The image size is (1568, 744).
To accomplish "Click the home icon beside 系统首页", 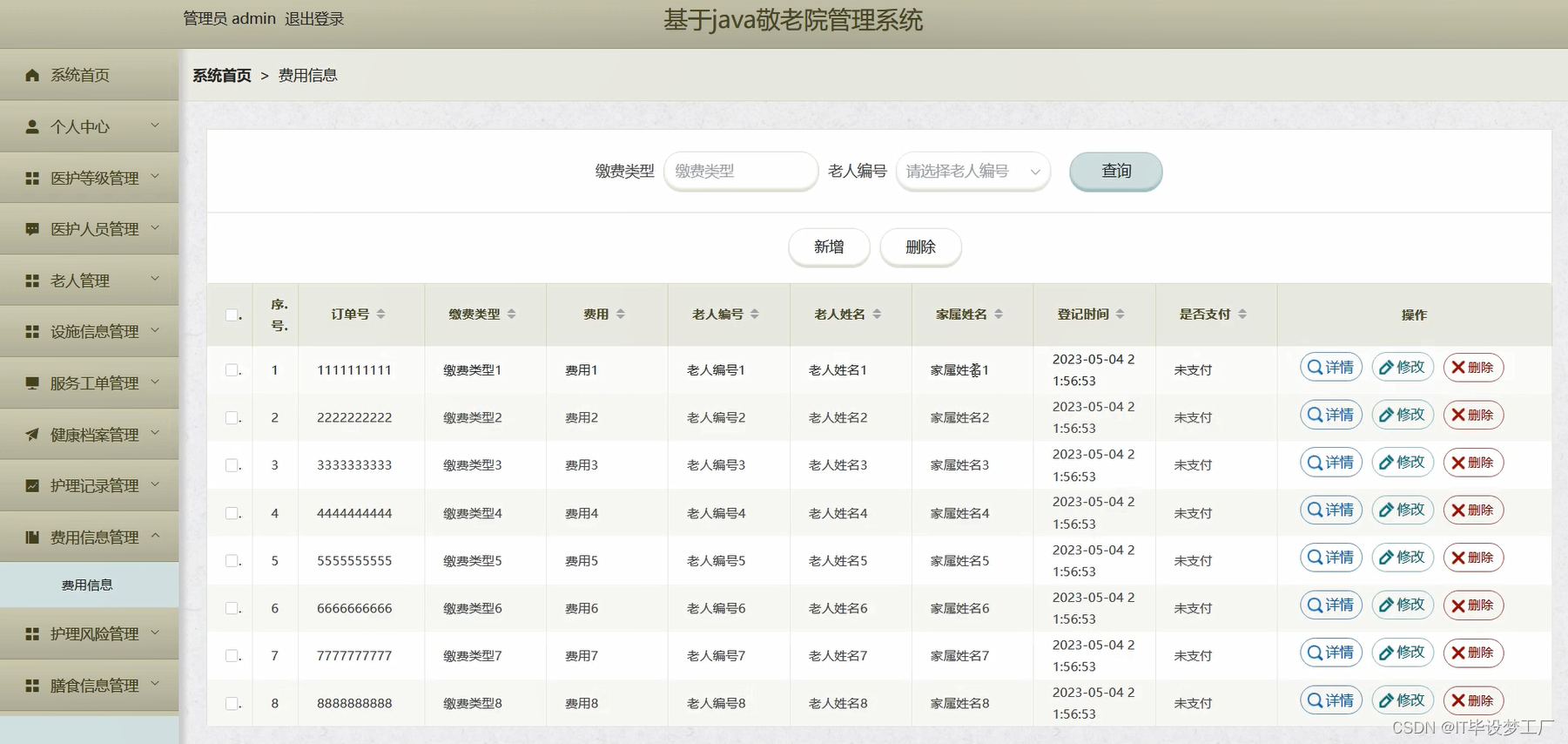I will point(32,75).
